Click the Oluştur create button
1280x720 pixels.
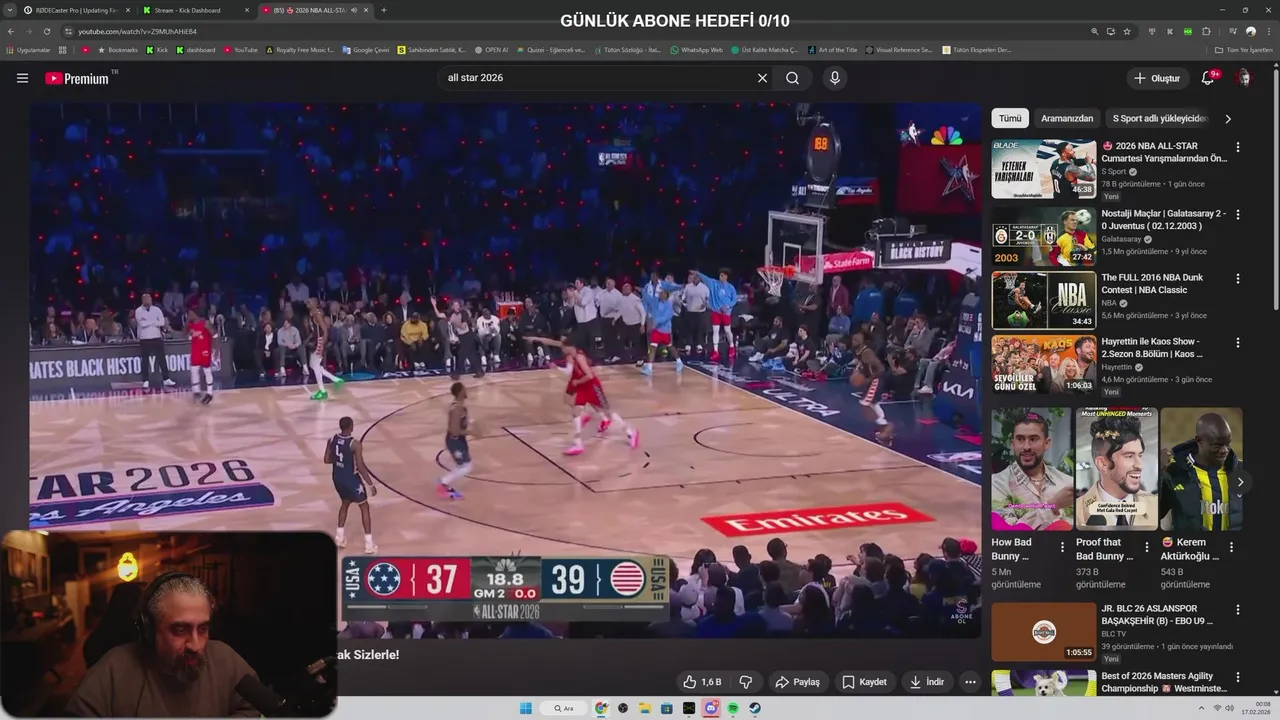1157,78
